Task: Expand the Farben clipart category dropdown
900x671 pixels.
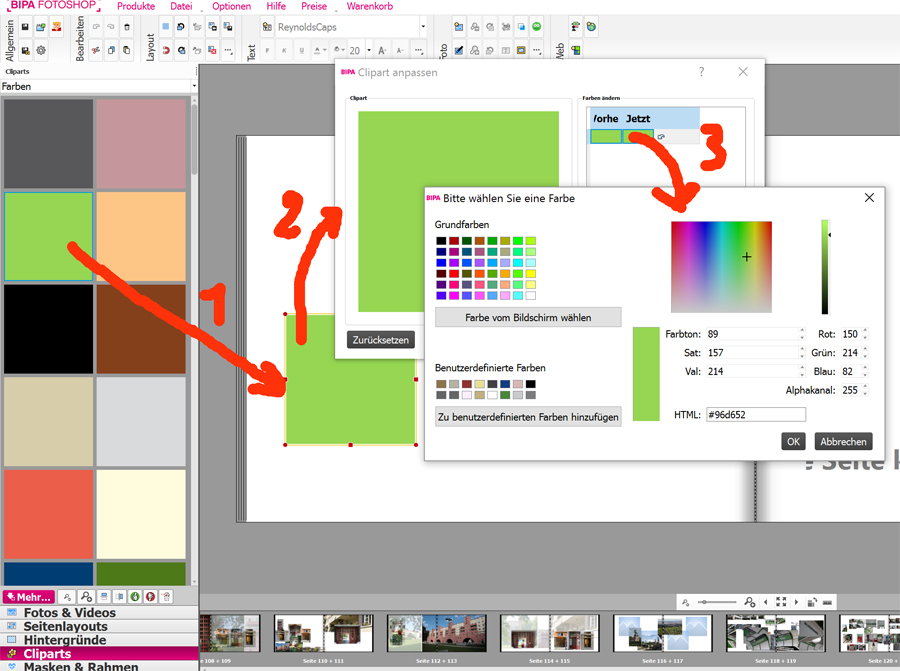Action: coord(193,87)
